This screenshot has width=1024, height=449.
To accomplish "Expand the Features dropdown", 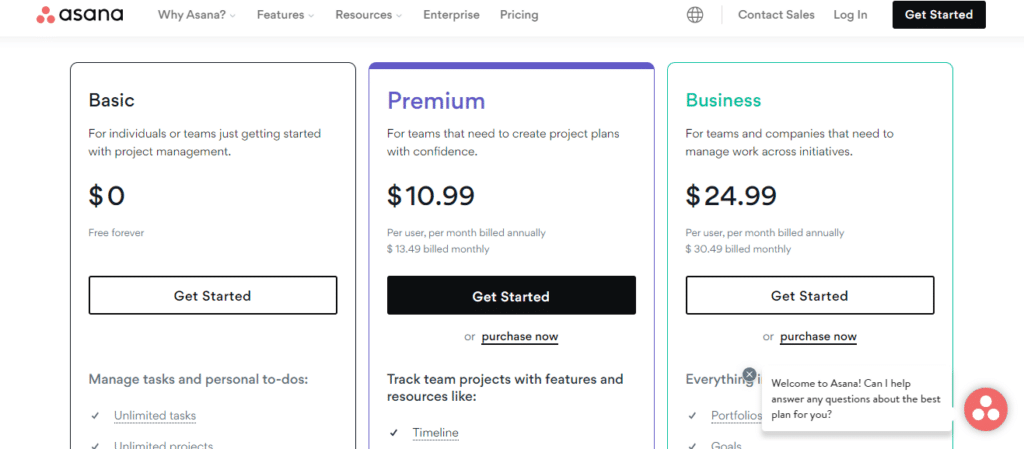I will point(285,14).
